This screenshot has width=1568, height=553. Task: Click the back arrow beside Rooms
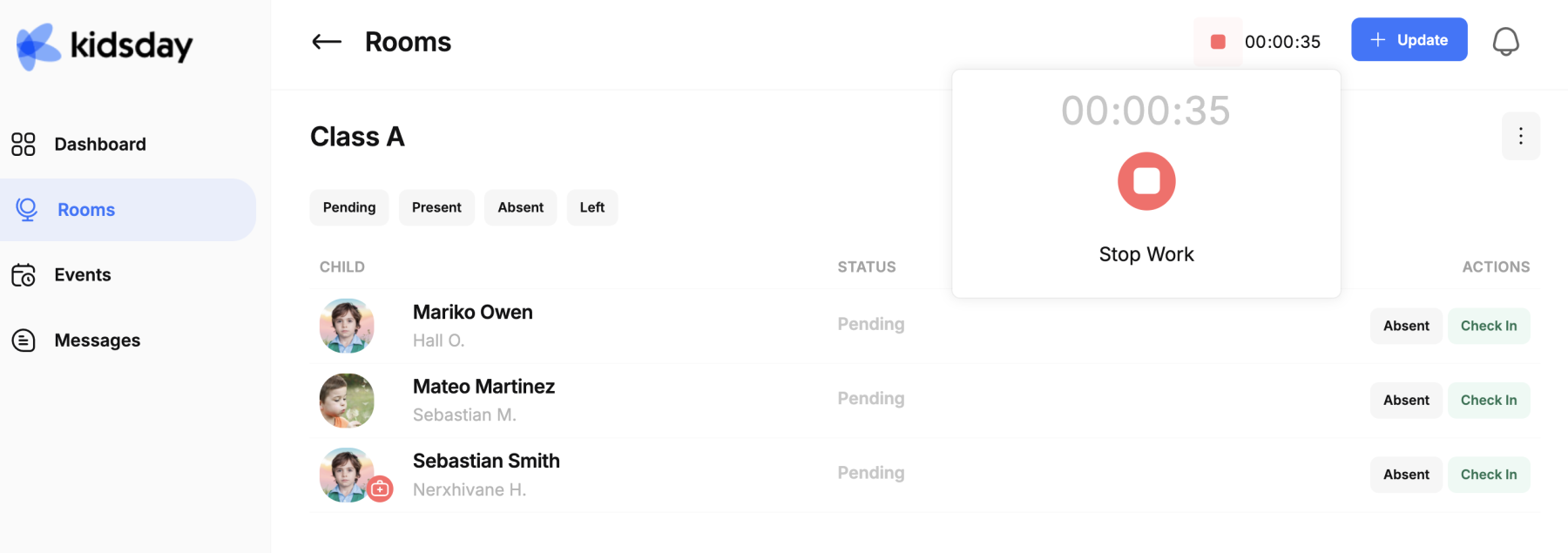(x=327, y=42)
